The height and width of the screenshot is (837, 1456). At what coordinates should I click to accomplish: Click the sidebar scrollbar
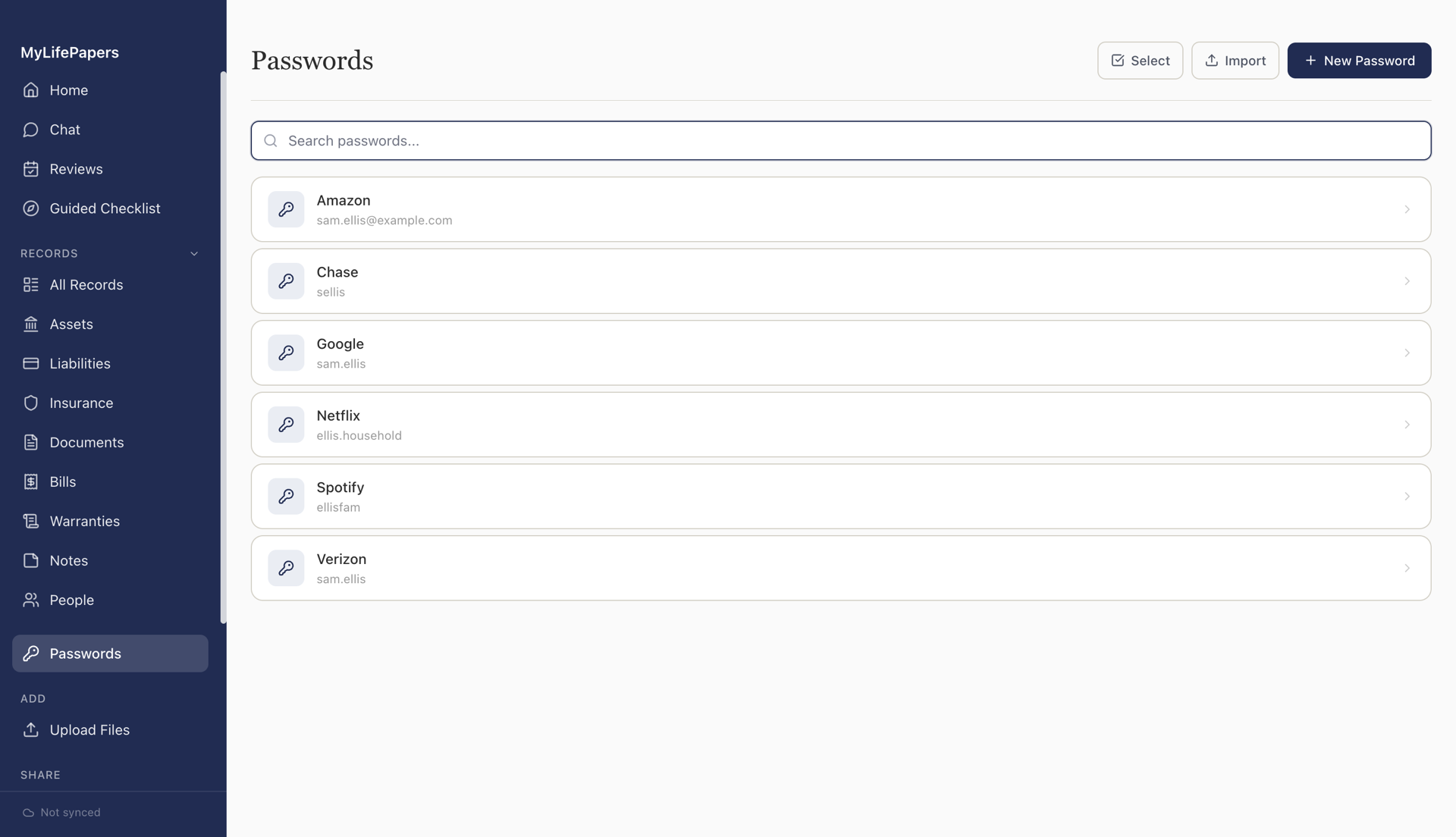pyautogui.click(x=223, y=348)
